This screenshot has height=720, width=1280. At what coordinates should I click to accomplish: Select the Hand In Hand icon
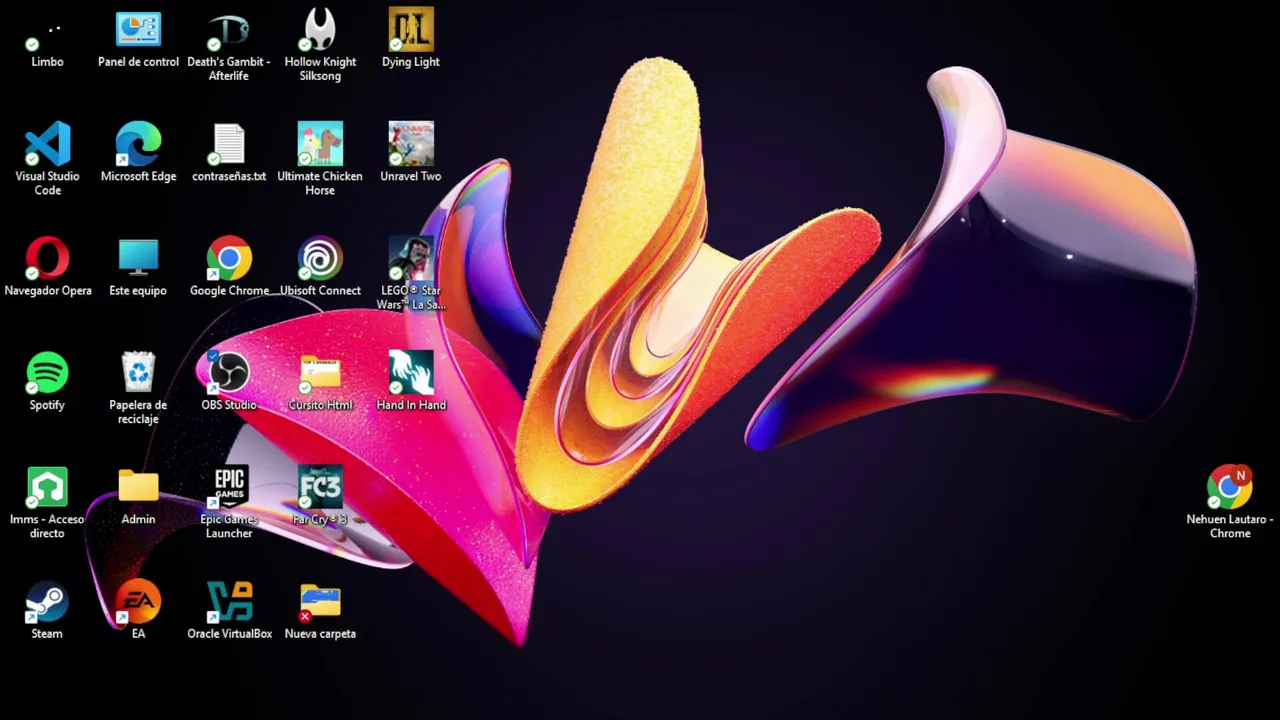point(411,382)
